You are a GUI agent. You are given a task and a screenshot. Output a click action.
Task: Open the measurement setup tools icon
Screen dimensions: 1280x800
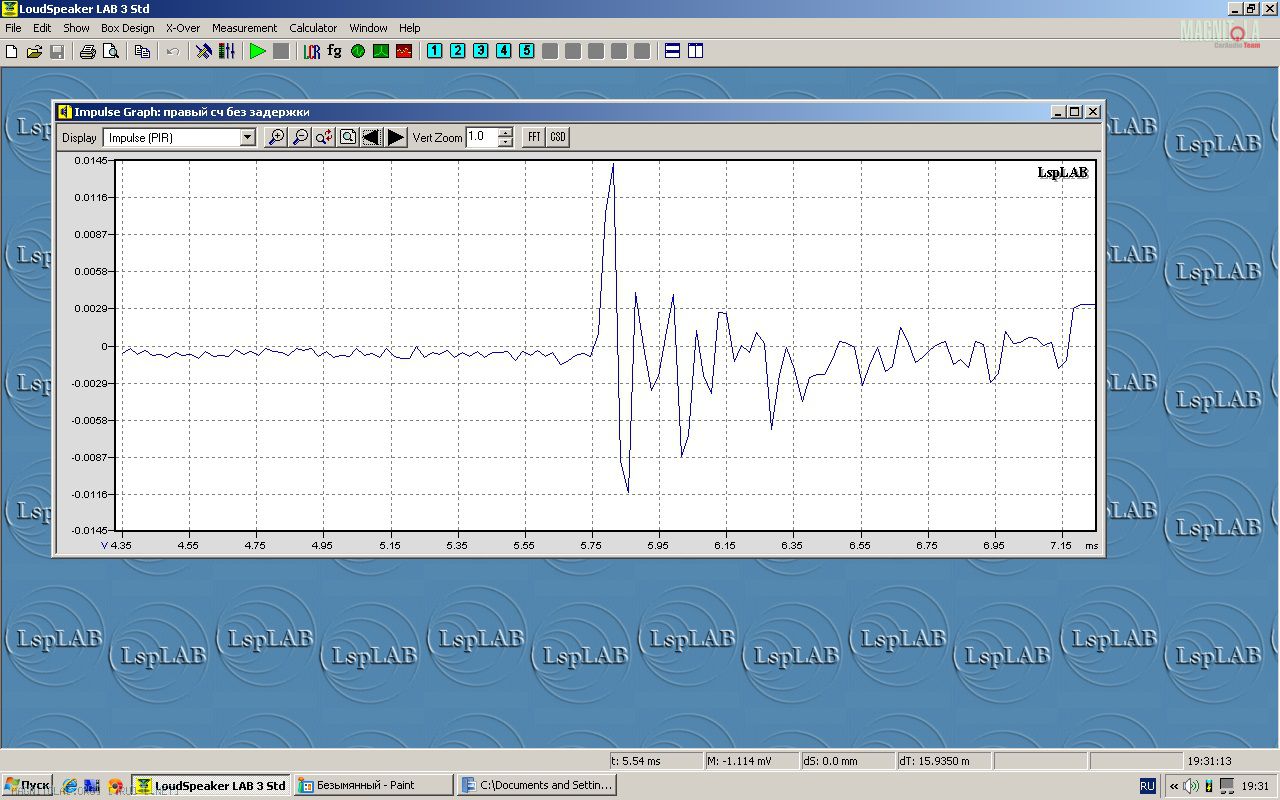point(204,51)
